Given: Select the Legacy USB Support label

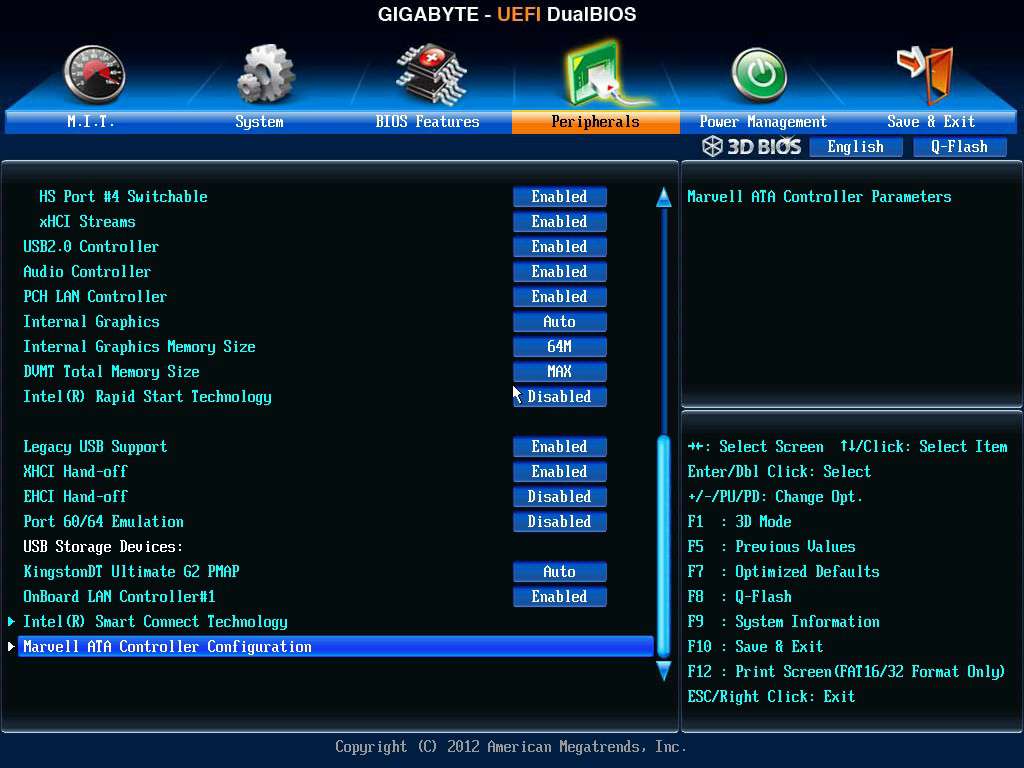Looking at the screenshot, I should pyautogui.click(x=95, y=447).
